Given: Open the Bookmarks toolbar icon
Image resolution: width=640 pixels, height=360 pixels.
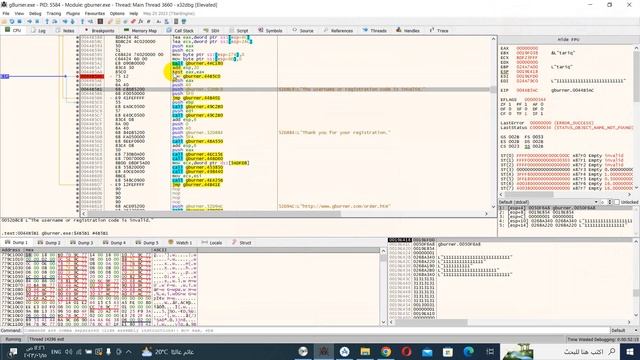Looking at the screenshot, I should coord(133,21).
